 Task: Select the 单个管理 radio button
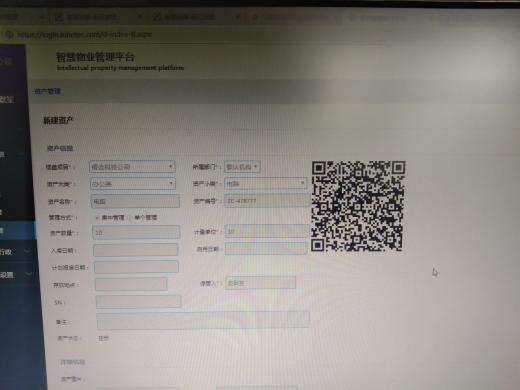130,218
